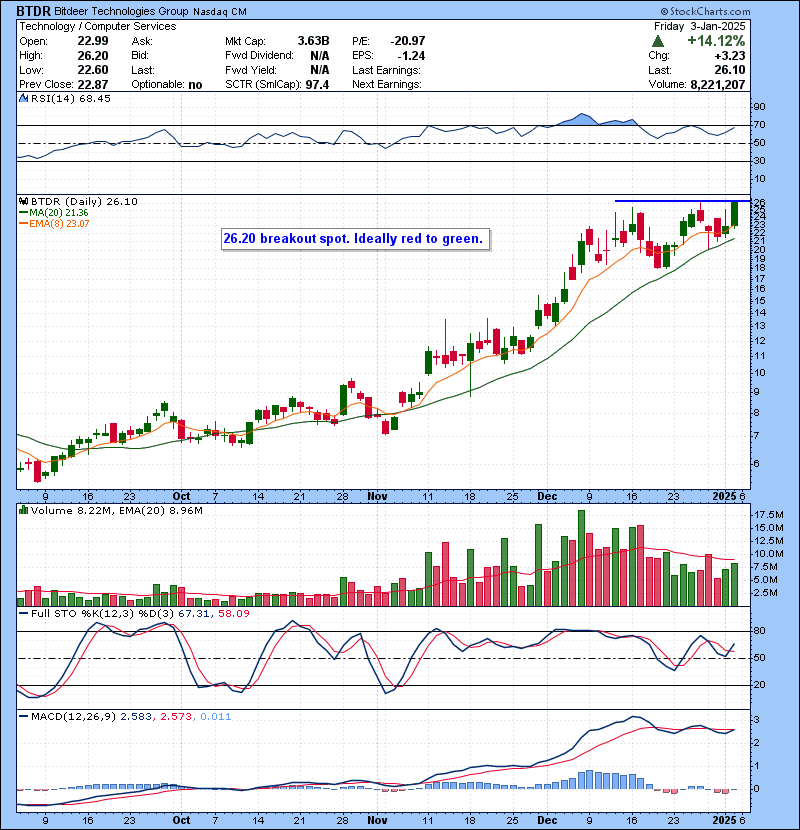Click the blue horizontal resistance line near 26

point(682,201)
